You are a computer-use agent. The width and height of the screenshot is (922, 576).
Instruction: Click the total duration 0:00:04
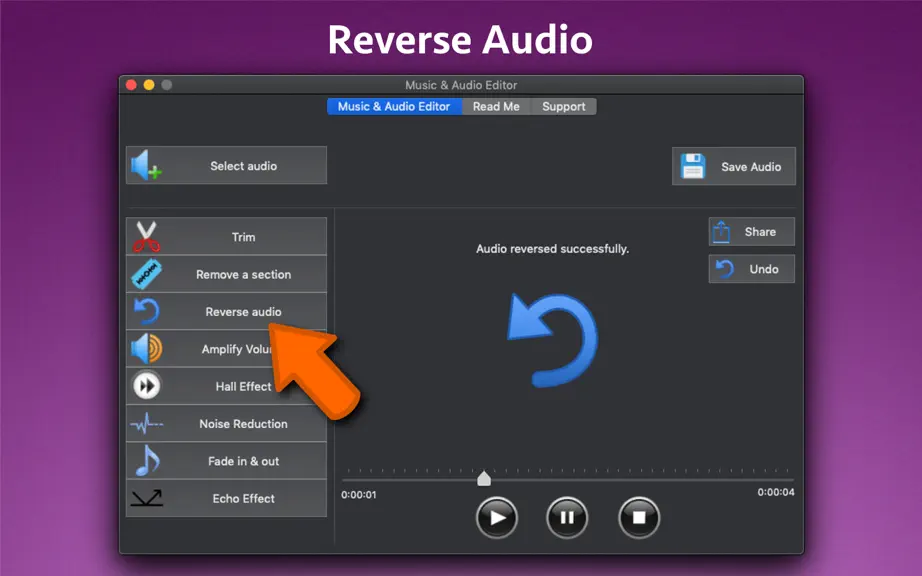(776, 492)
